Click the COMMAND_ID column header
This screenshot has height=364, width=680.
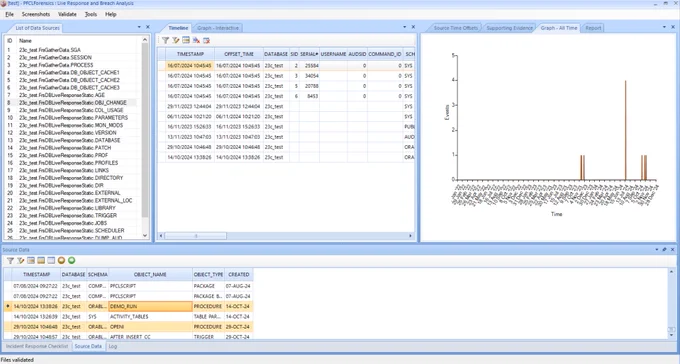(385, 54)
